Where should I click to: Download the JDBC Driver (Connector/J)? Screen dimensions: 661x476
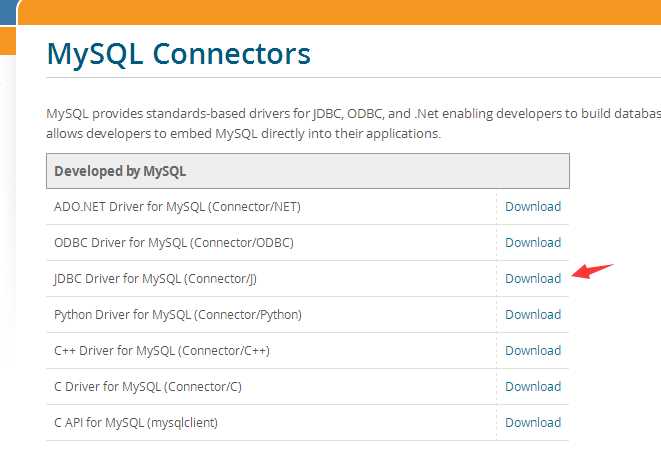(x=533, y=278)
